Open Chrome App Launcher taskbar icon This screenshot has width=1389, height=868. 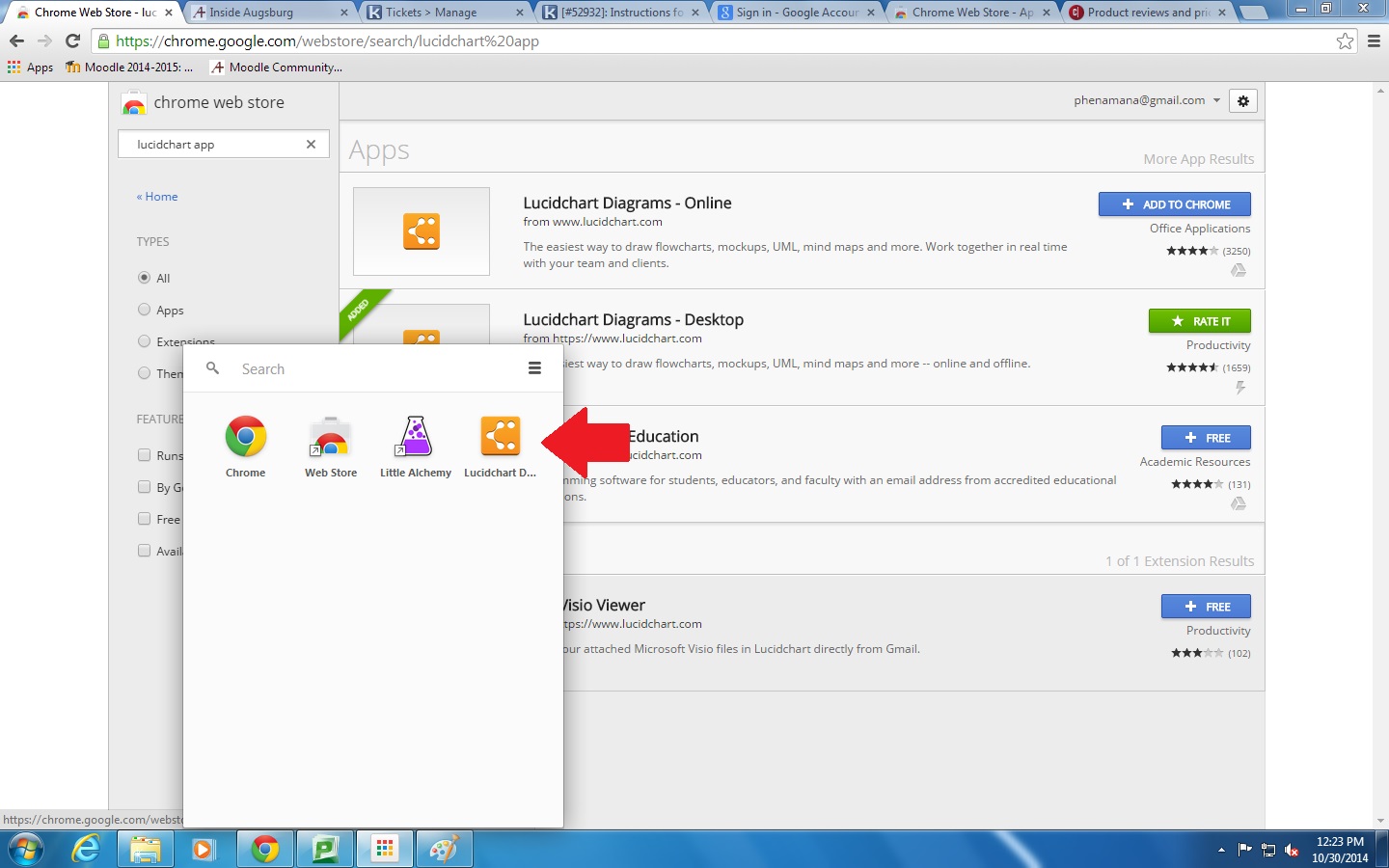384,850
